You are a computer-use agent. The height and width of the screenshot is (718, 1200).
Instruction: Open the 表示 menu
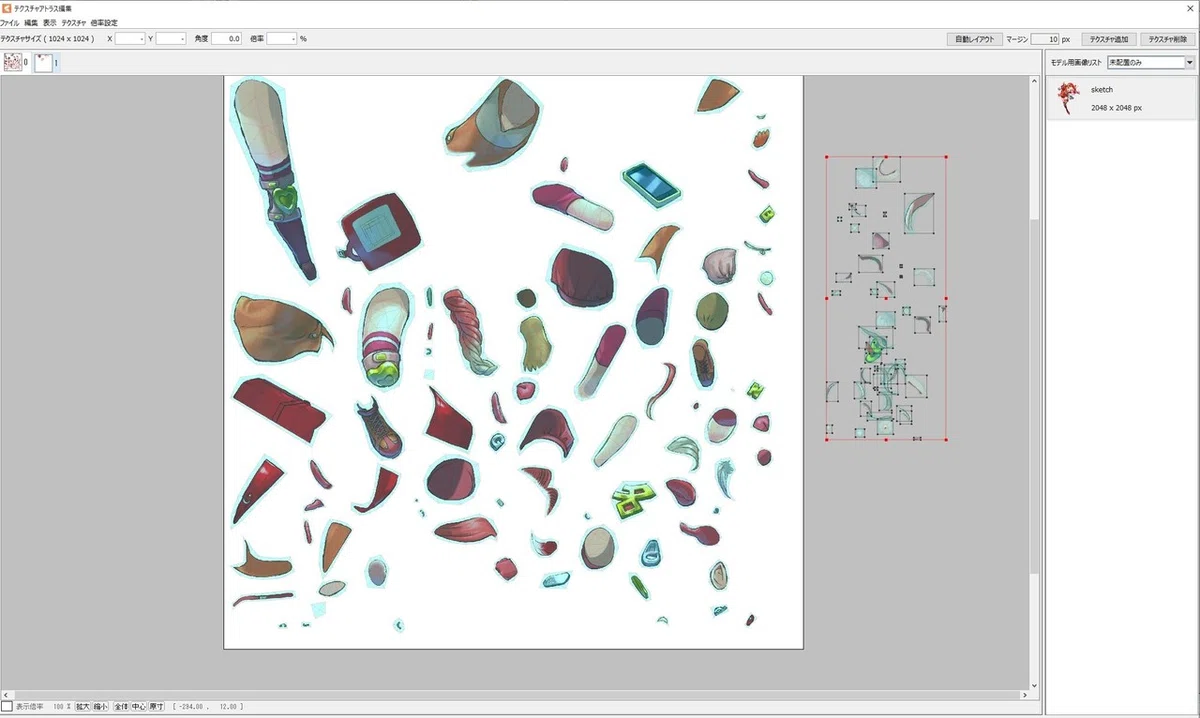point(50,22)
